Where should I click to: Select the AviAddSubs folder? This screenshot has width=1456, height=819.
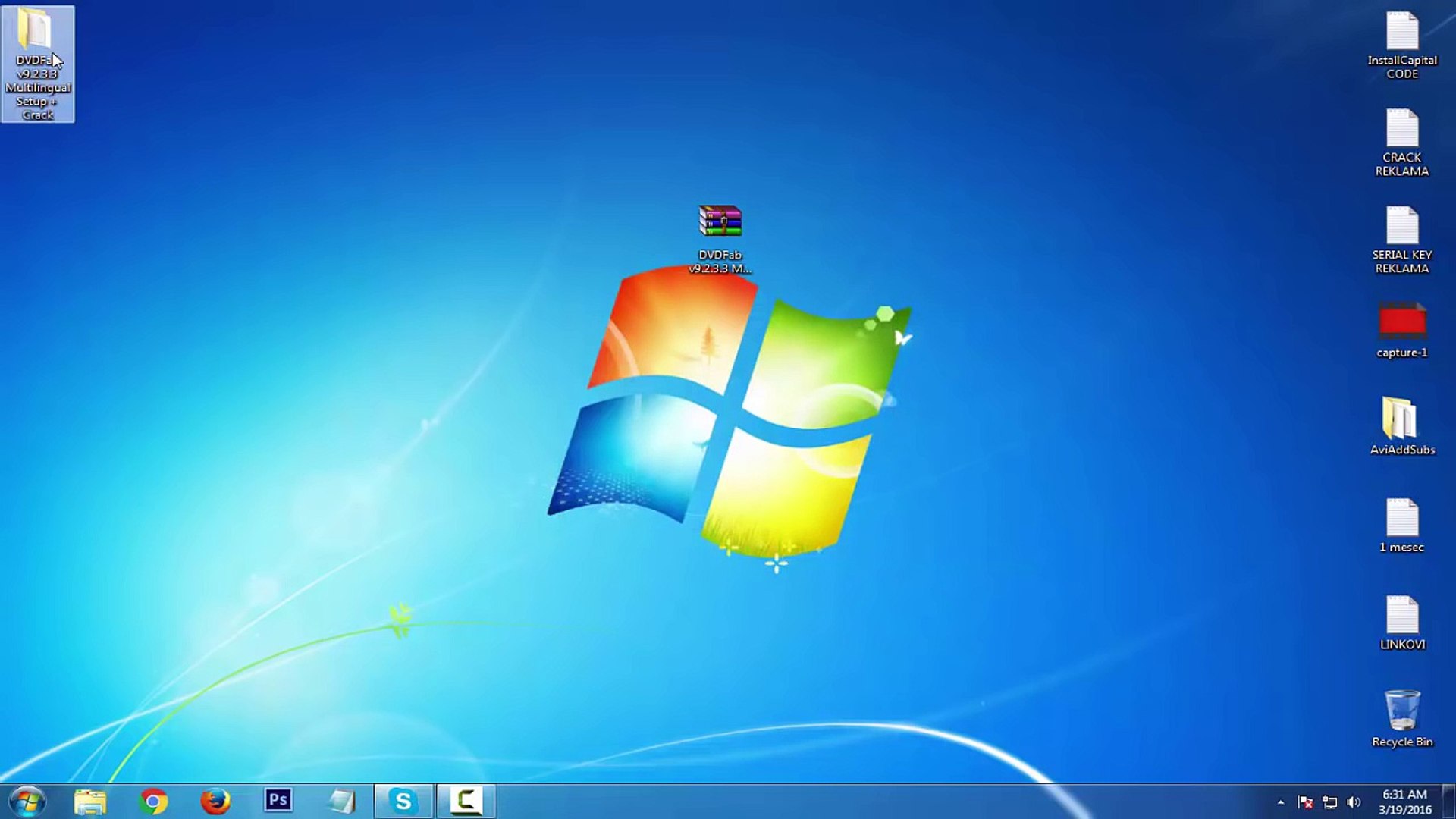coord(1401,426)
